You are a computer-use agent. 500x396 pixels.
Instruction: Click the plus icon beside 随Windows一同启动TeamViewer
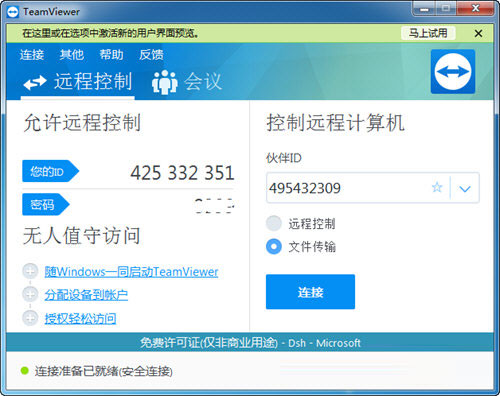point(30,271)
